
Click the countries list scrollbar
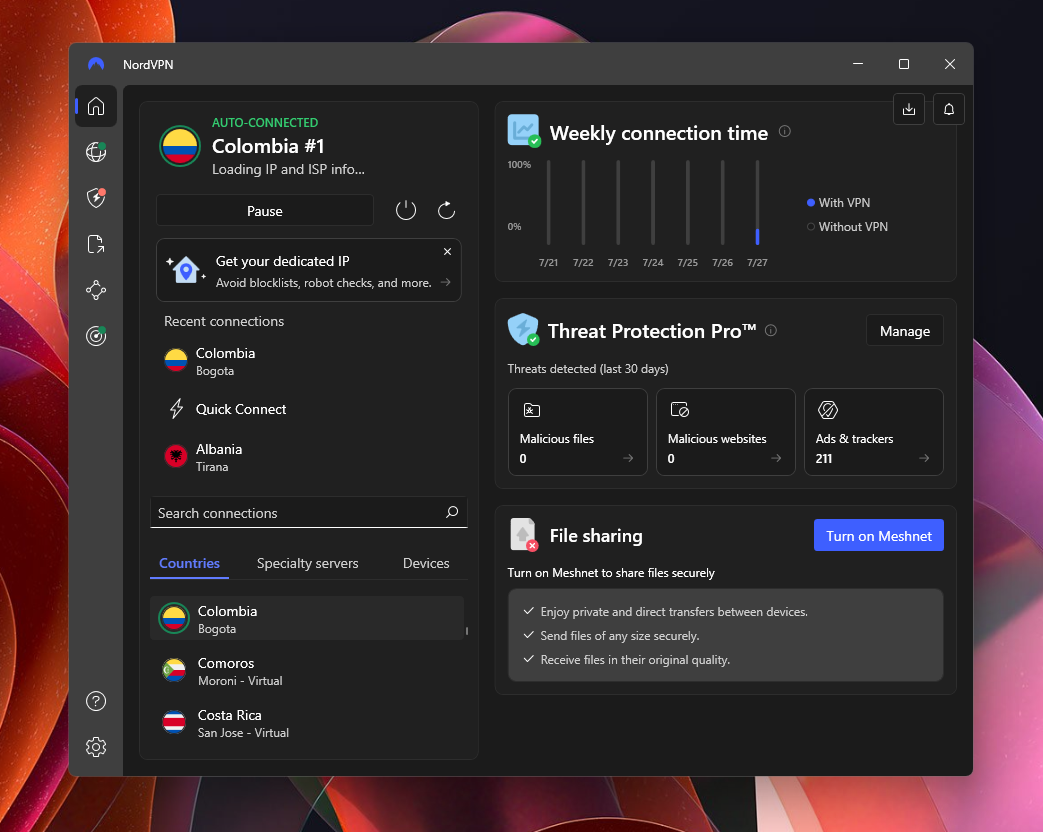tap(467, 630)
